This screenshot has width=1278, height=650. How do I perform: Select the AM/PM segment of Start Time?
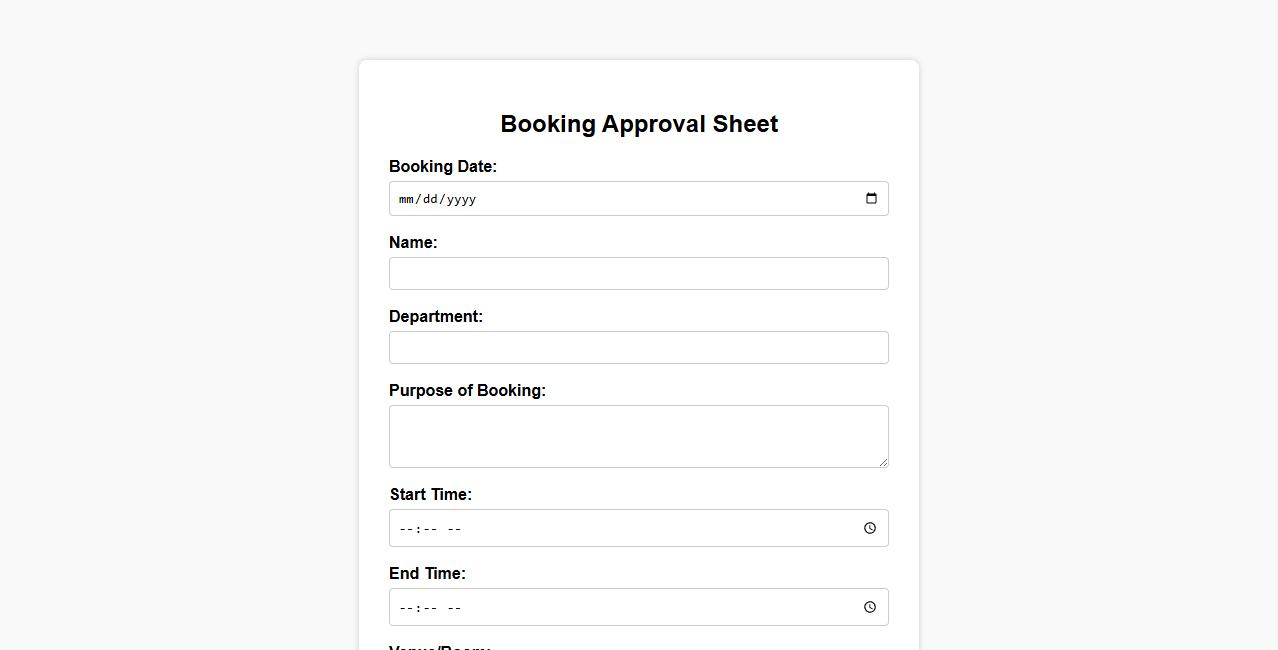454,529
